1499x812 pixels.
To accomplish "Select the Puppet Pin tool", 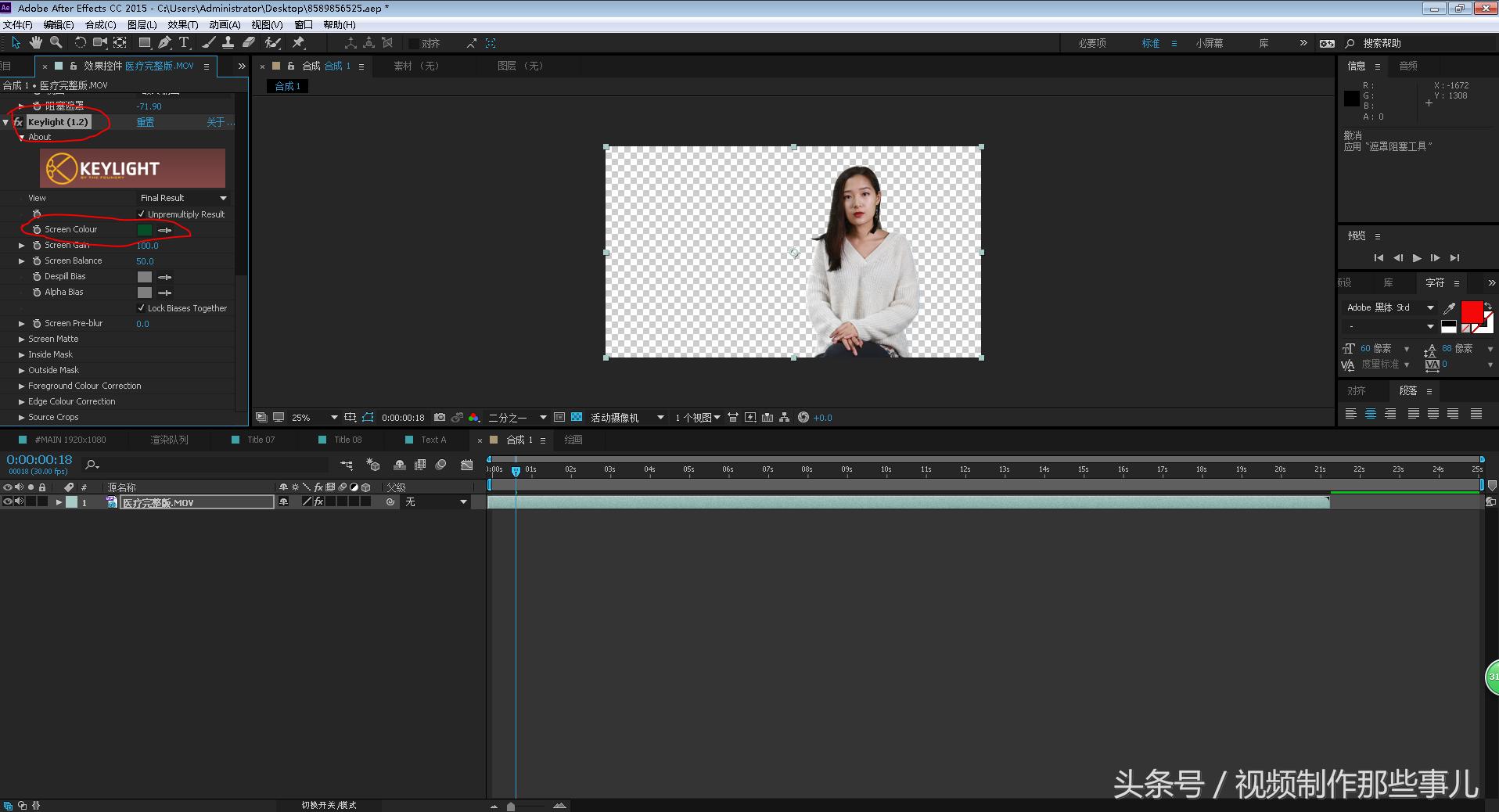I will pos(299,42).
